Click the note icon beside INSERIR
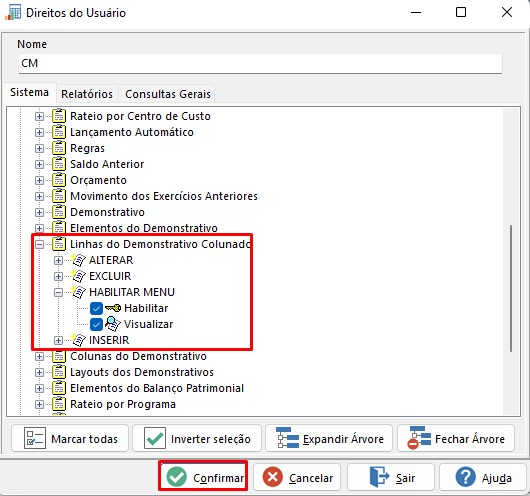 coord(78,340)
